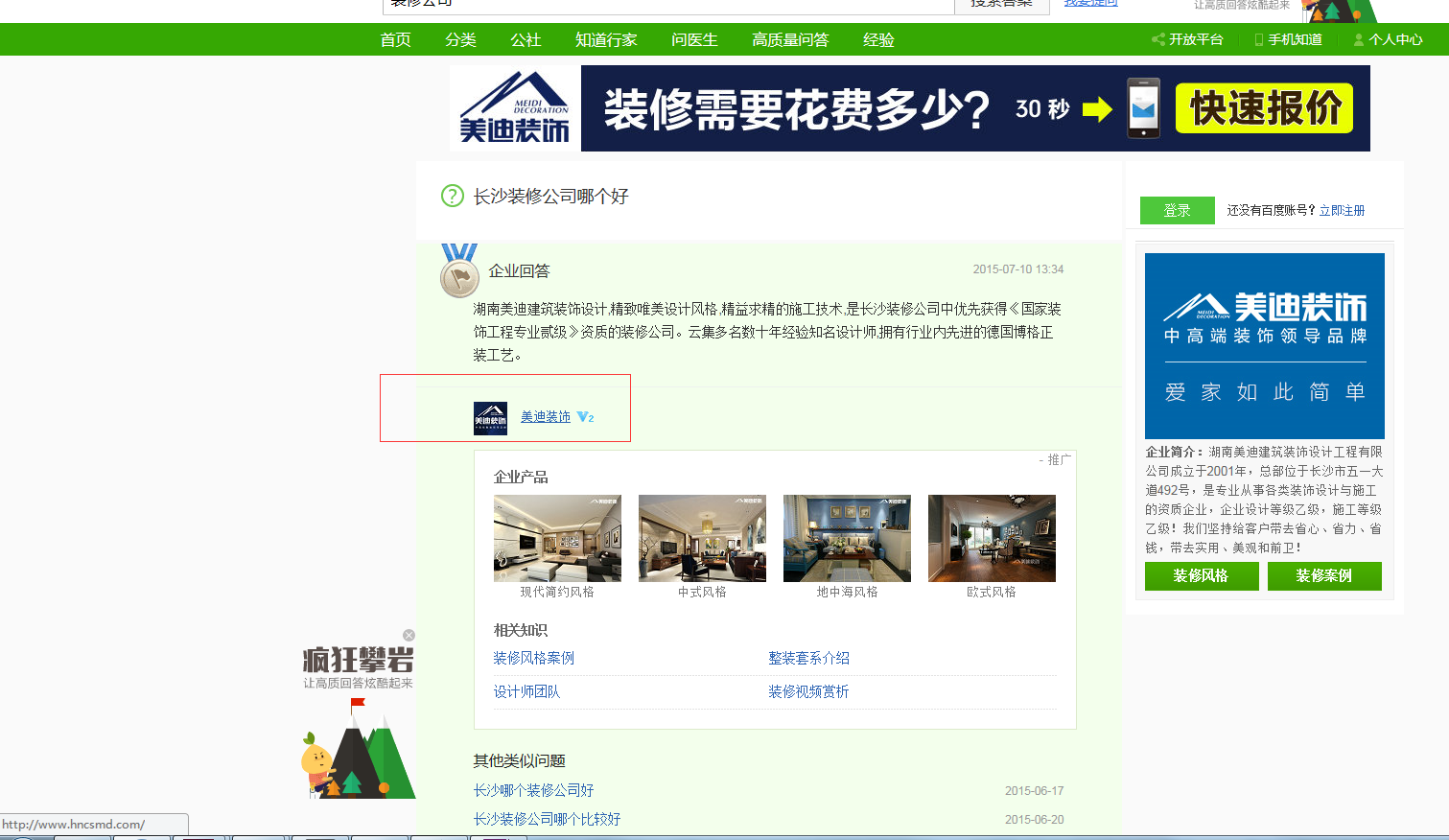The width and height of the screenshot is (1449, 840).
Task: Click the question title 长沙装修公司哪个好
Action: pyautogui.click(x=550, y=196)
